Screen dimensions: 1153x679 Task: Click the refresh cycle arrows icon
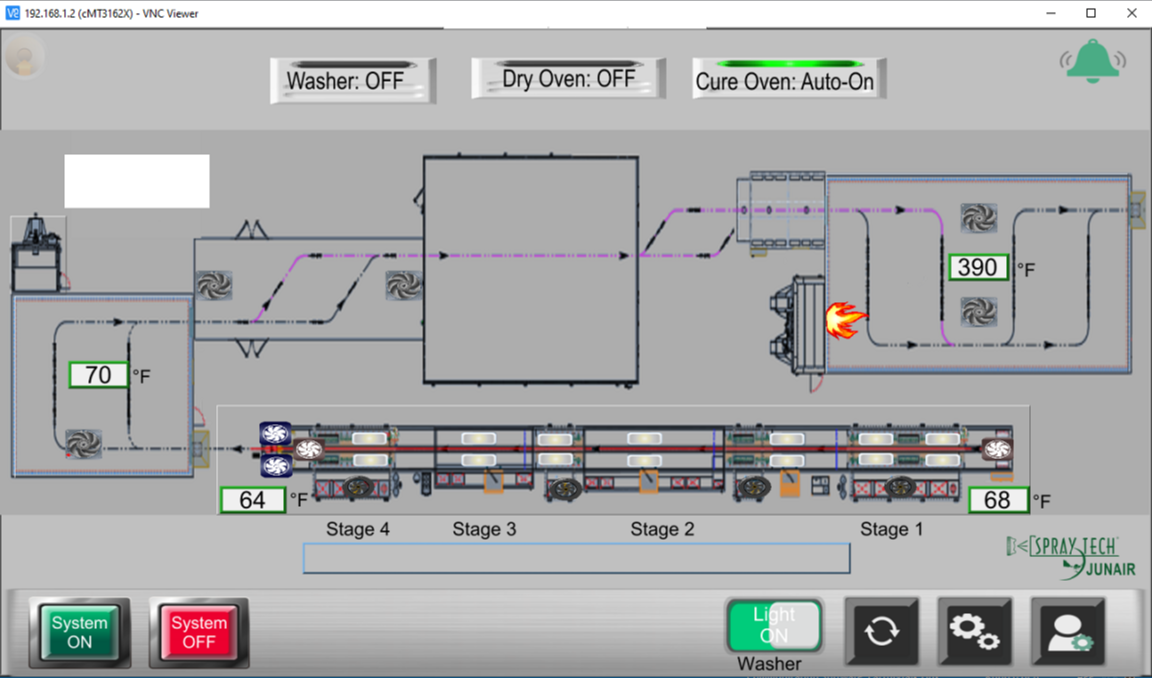[881, 631]
